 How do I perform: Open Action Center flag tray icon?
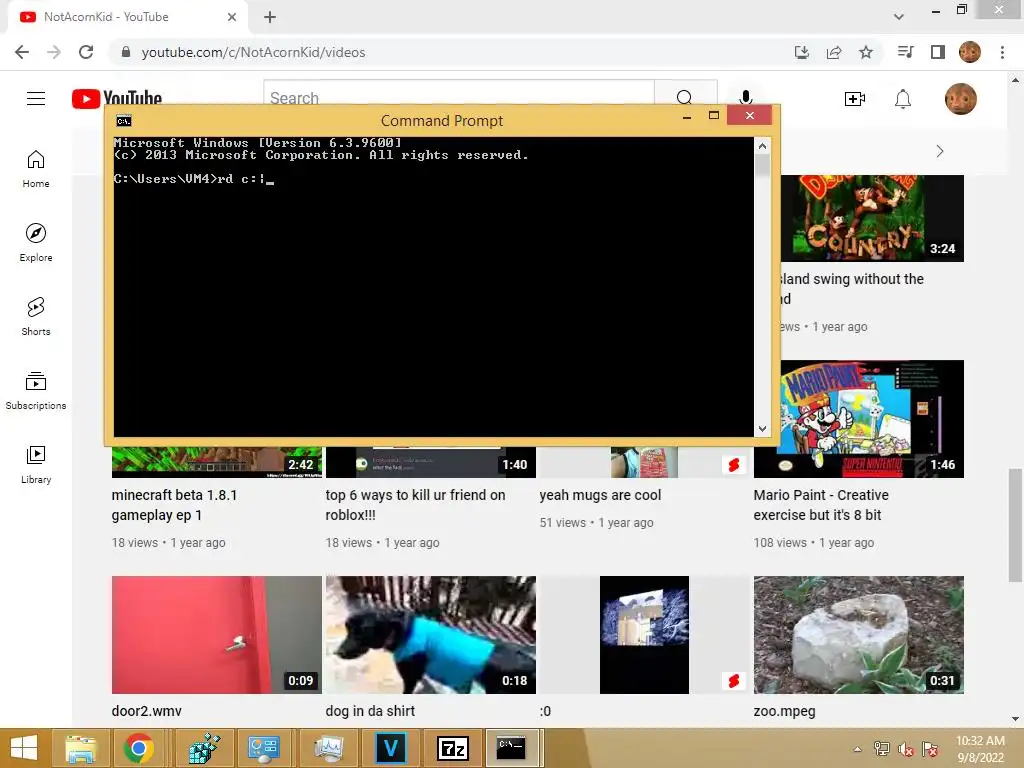930,749
